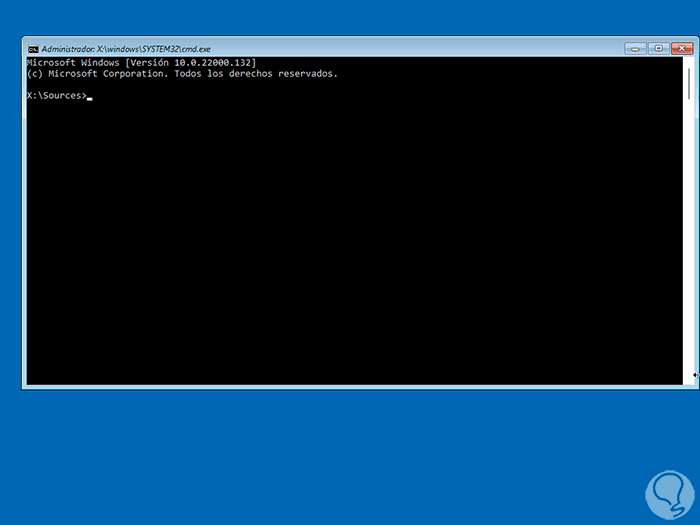
Task: Click the vertical scrollbar thumb in console
Action: tap(689, 83)
